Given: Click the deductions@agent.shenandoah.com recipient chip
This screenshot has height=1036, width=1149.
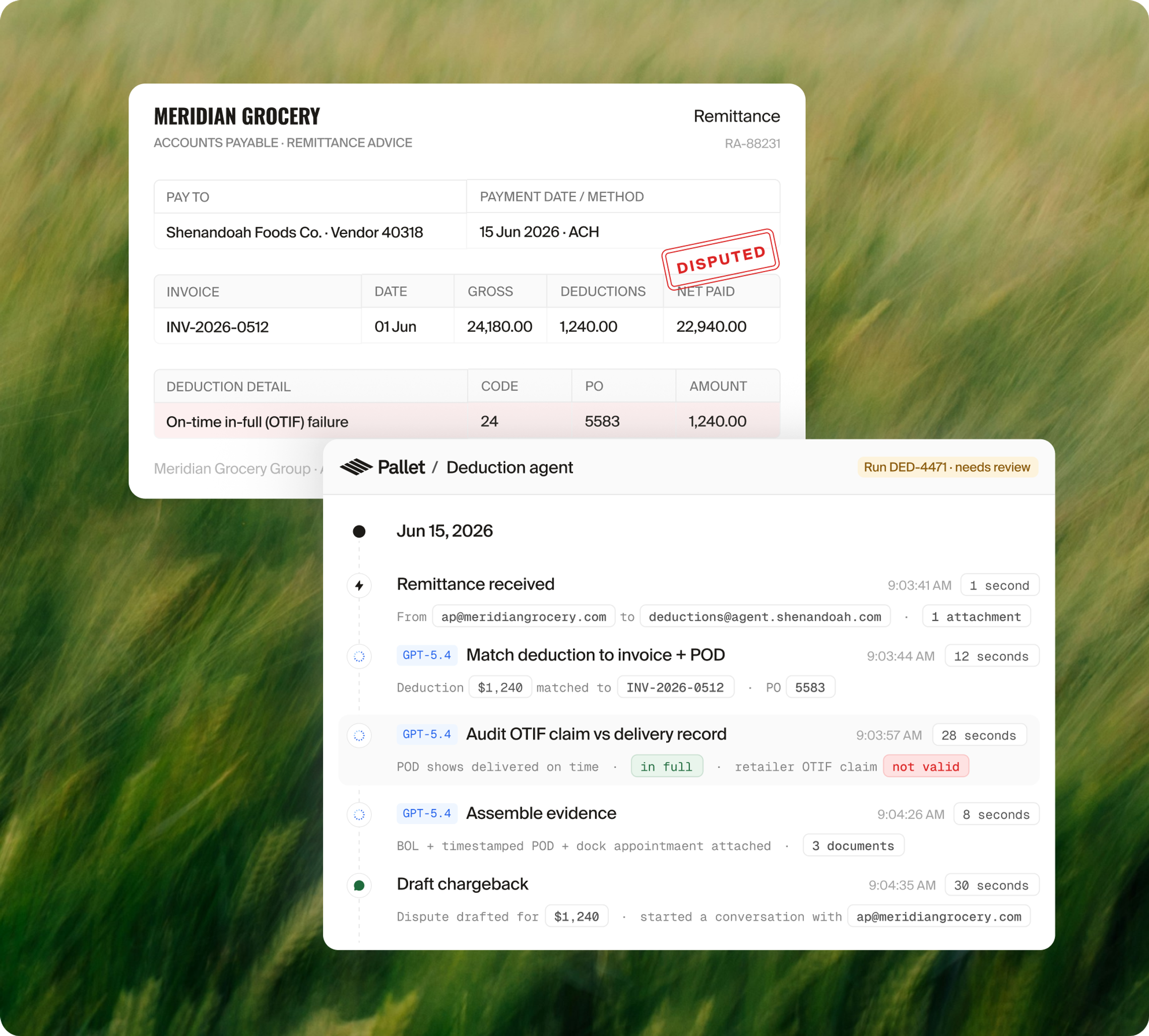Looking at the screenshot, I should coord(764,616).
